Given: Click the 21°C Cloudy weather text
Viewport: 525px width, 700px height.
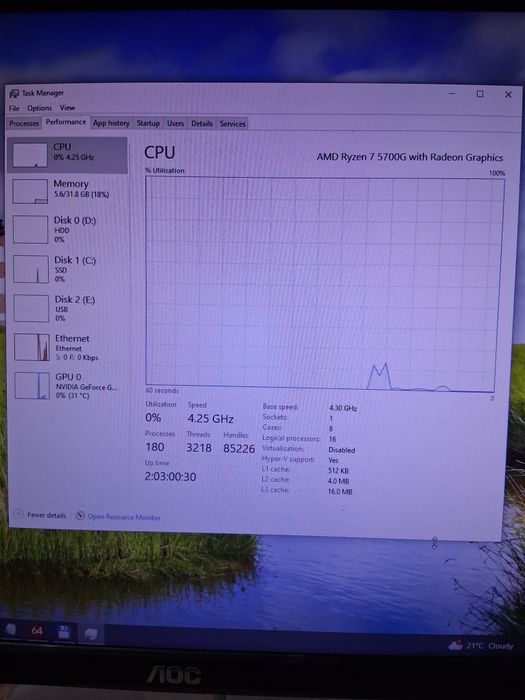Looking at the screenshot, I should (x=490, y=646).
